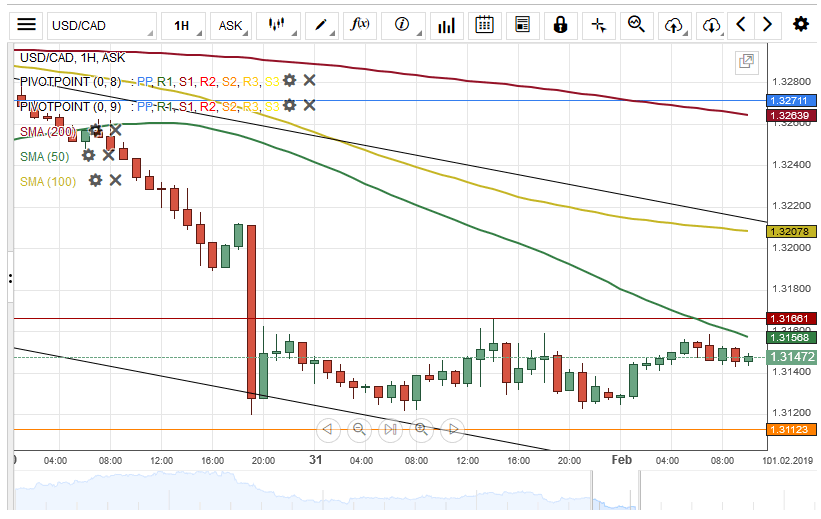The height and width of the screenshot is (519, 821).
Task: Click the SMA (50) legend label
Action: pyautogui.click(x=45, y=157)
